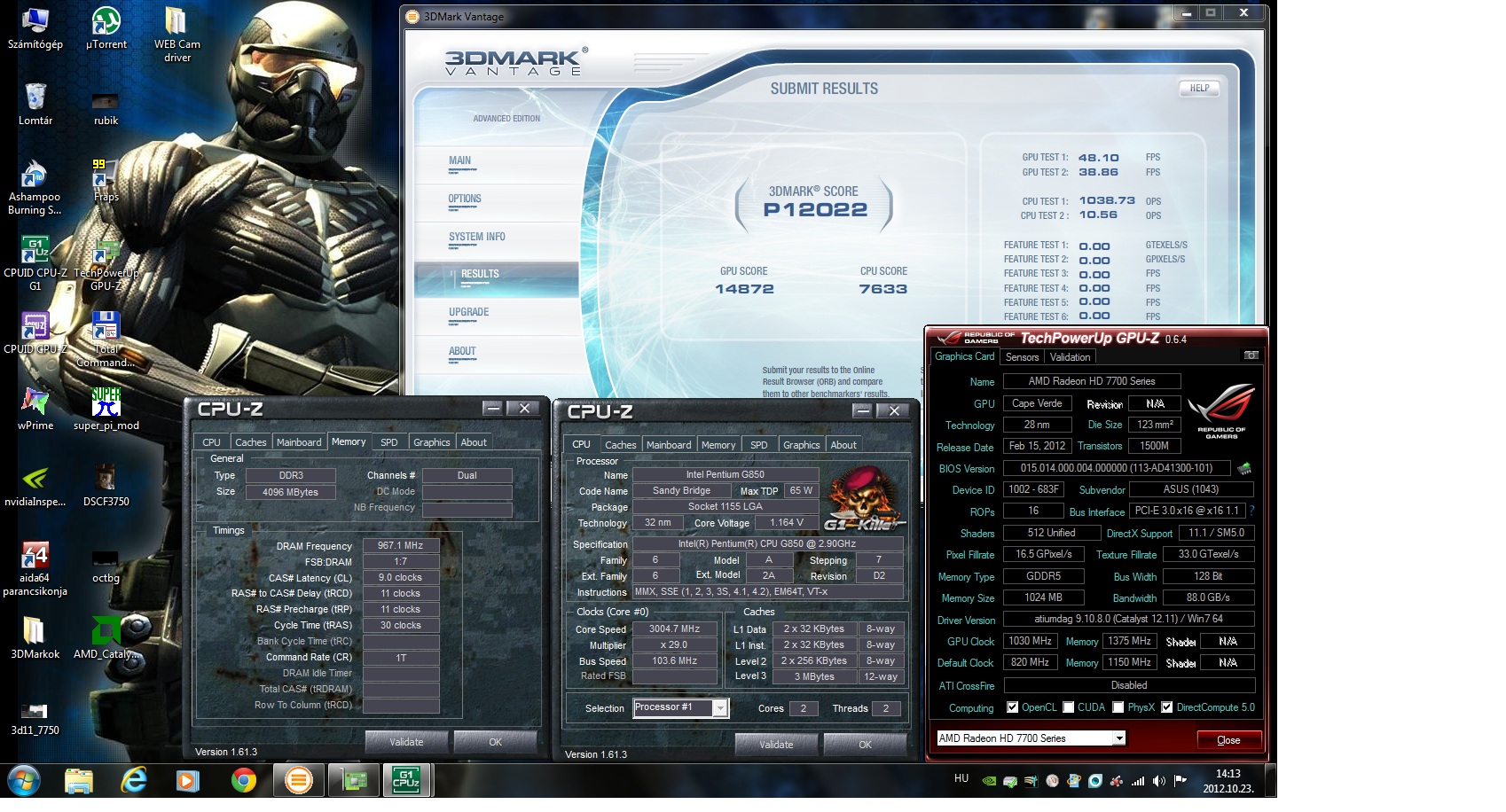
Task: Click the HU language indicator in taskbar
Action: [961, 778]
